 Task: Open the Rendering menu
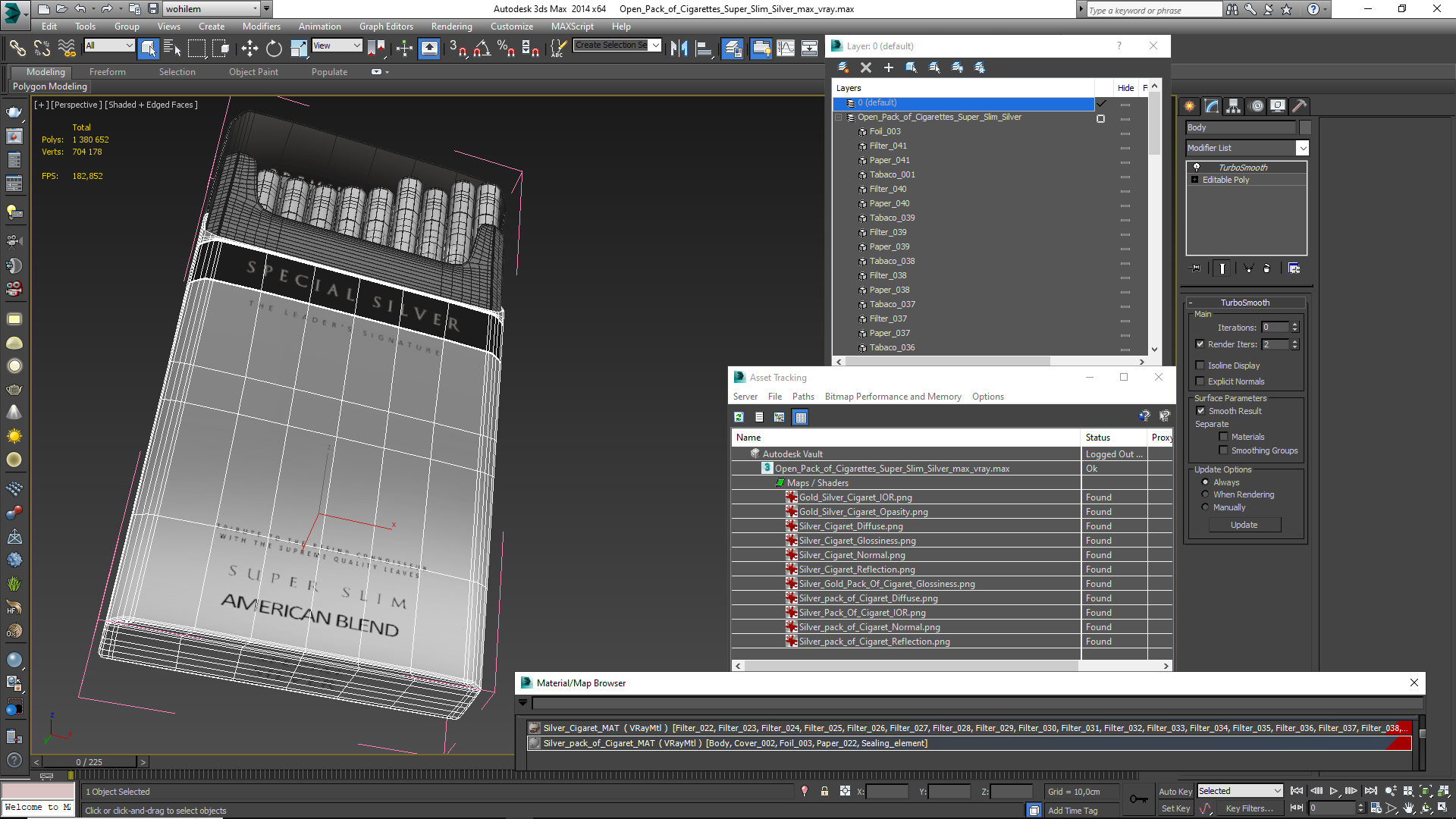click(451, 27)
